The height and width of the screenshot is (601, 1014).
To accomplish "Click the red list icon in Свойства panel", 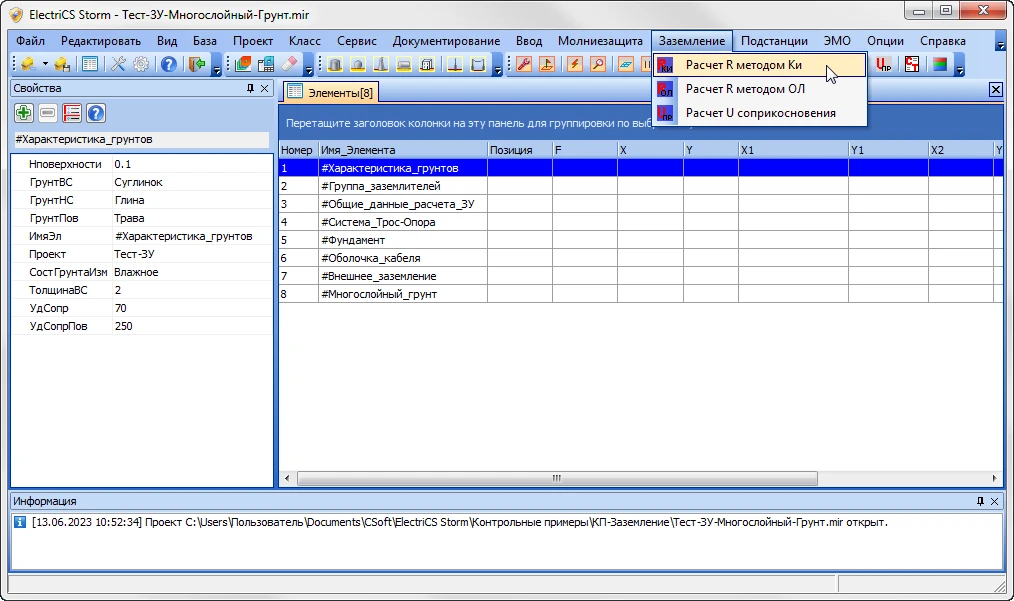I will click(72, 113).
